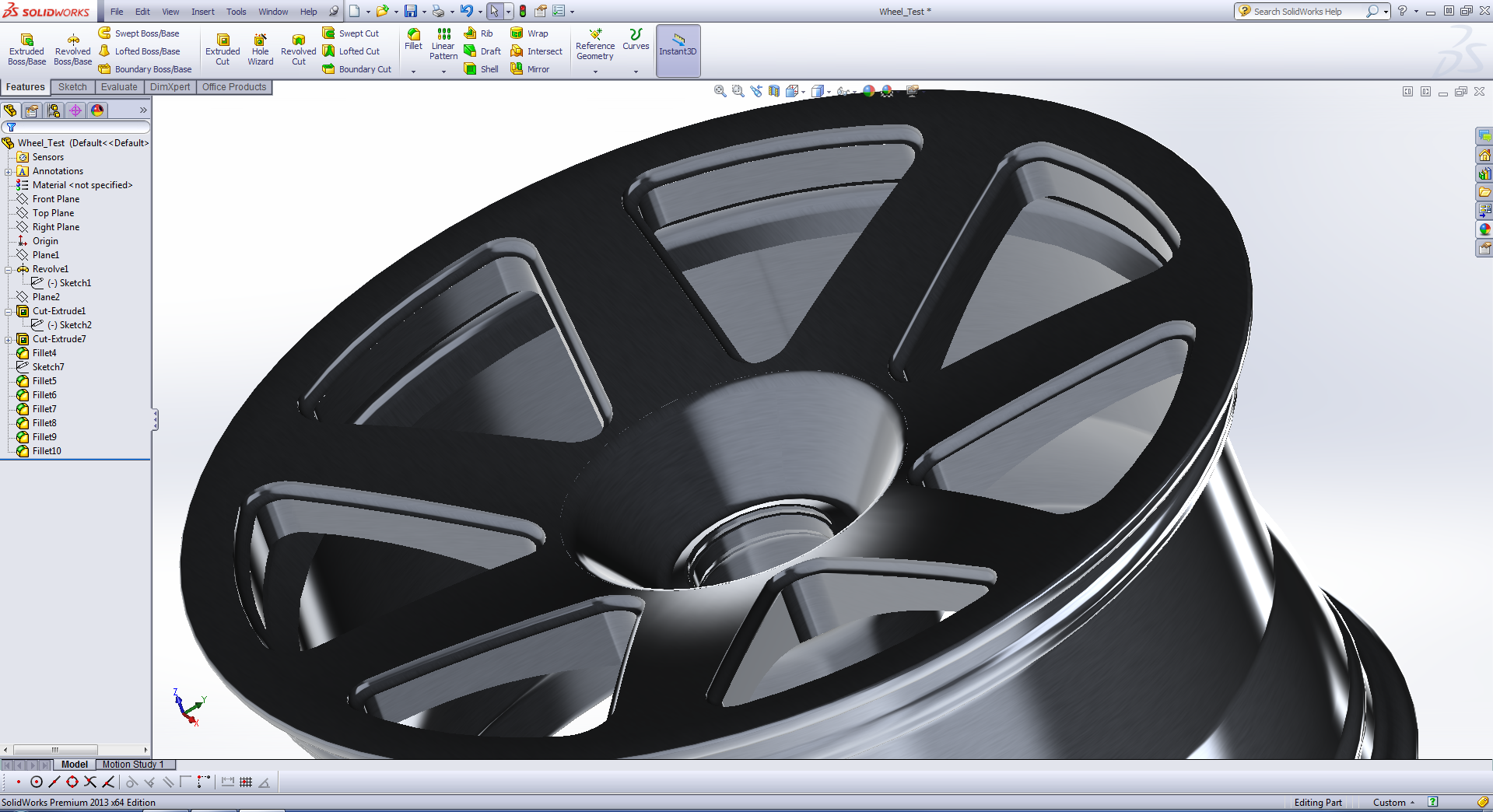Toggle the point sketch snap
This screenshot has height=812, width=1493.
18,782
